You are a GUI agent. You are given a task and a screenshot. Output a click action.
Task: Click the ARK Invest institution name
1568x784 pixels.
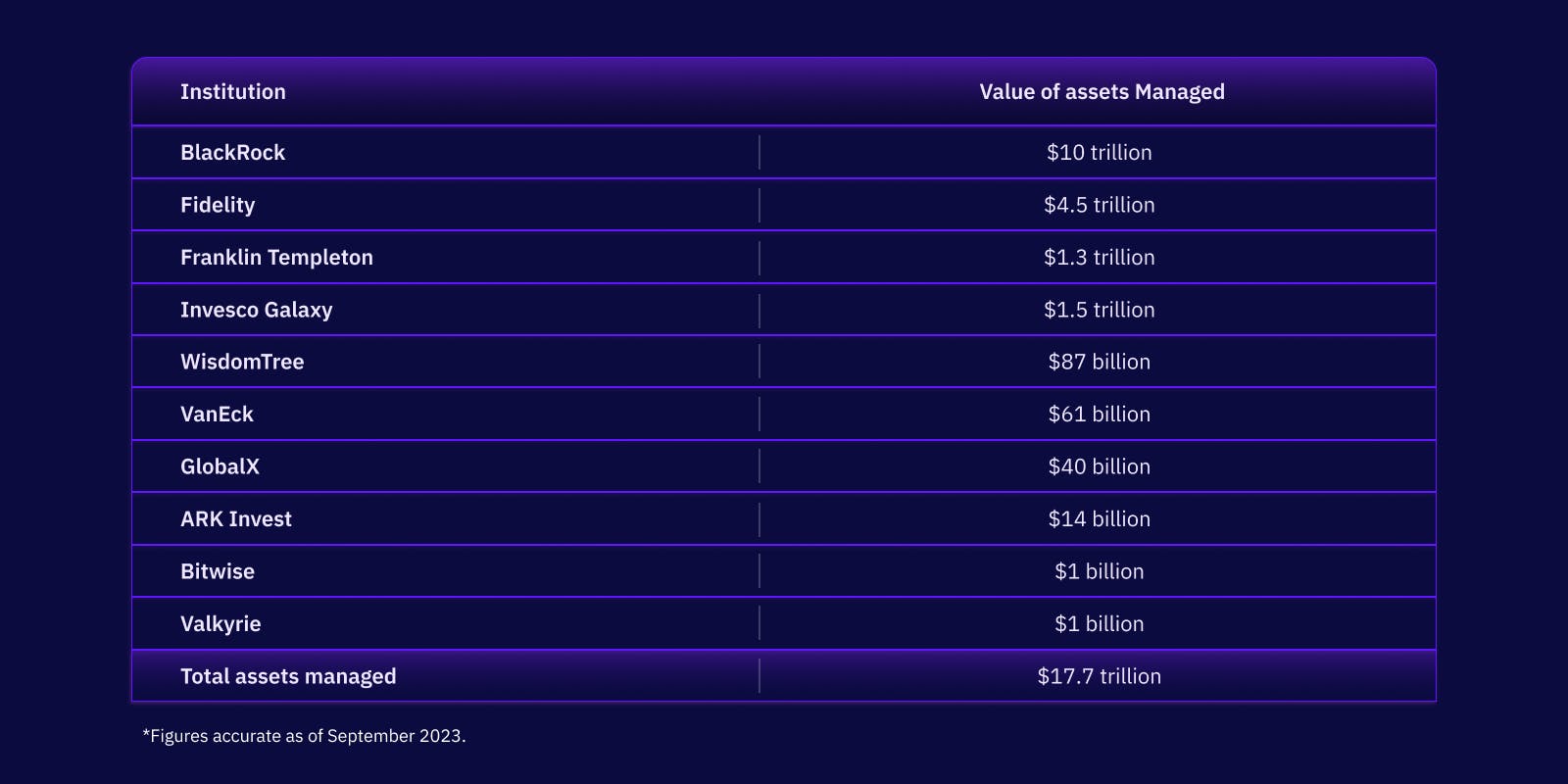236,519
